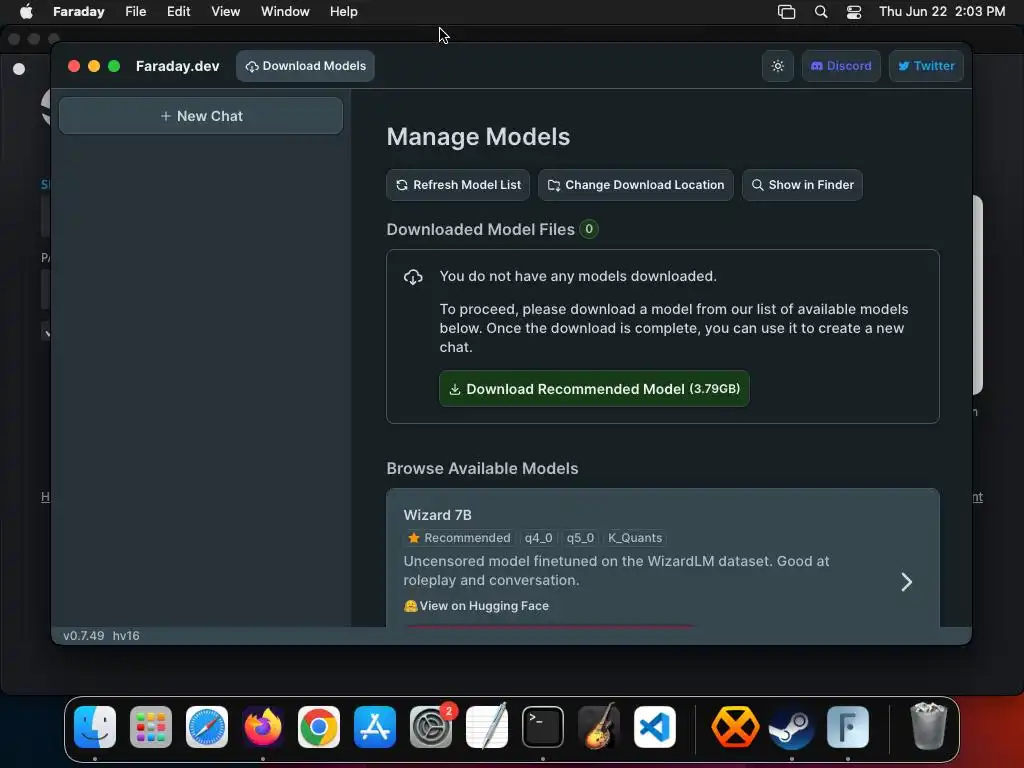Refresh Model List
The image size is (1024, 768).
[x=458, y=185]
